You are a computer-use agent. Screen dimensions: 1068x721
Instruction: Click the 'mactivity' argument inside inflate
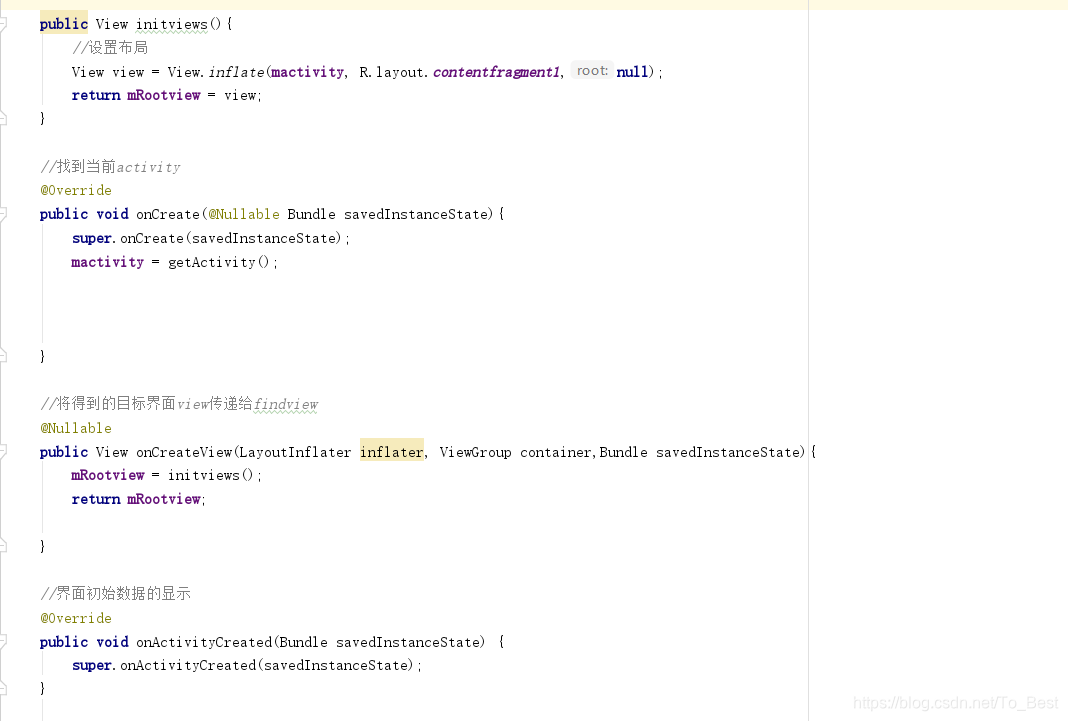[x=307, y=72]
